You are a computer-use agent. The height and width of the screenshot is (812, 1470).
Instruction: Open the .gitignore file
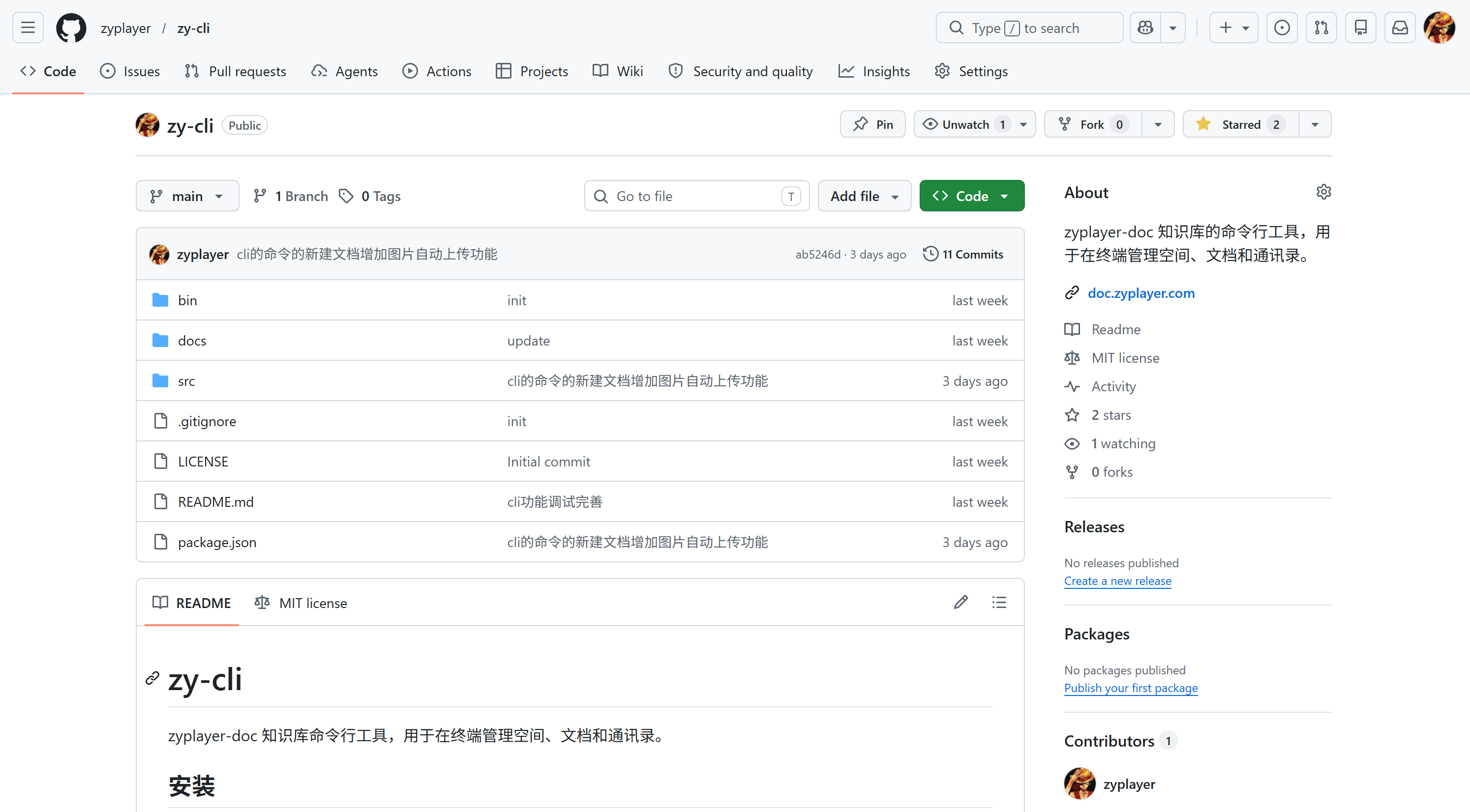207,421
